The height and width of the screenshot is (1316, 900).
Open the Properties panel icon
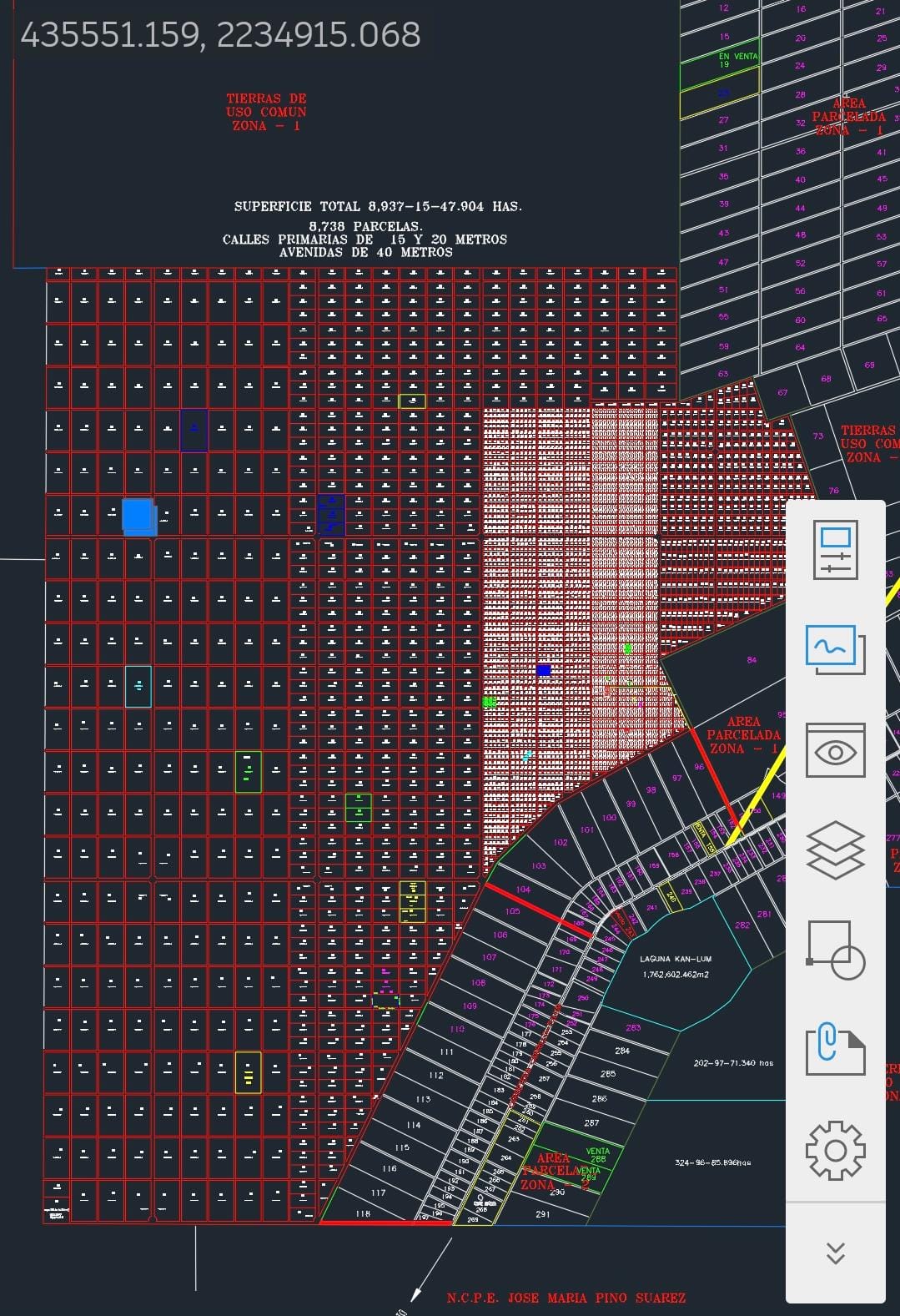click(835, 550)
